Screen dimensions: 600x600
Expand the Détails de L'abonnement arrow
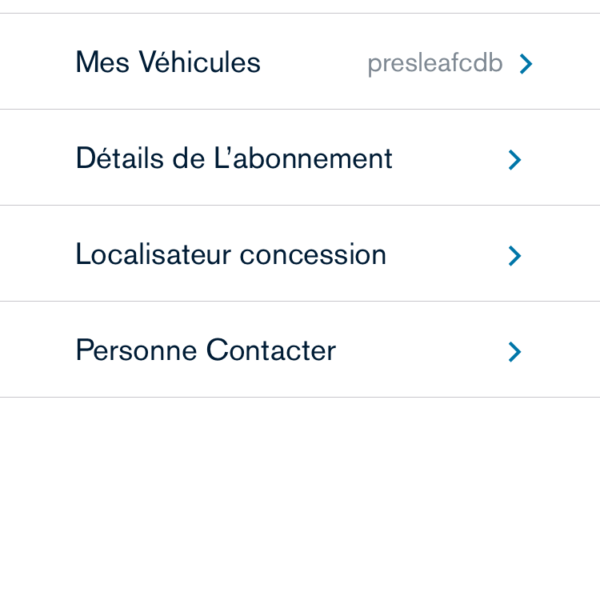[515, 160]
